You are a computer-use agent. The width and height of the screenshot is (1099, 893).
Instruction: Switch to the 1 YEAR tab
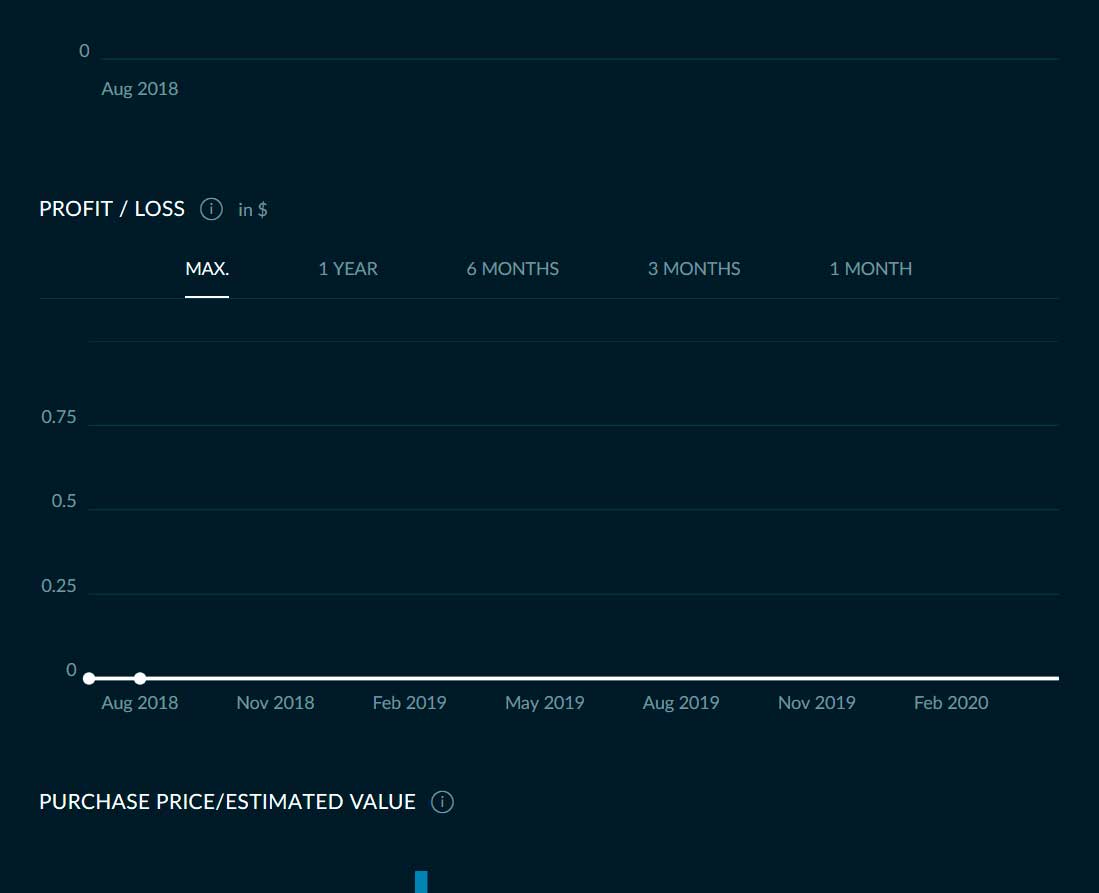(348, 269)
